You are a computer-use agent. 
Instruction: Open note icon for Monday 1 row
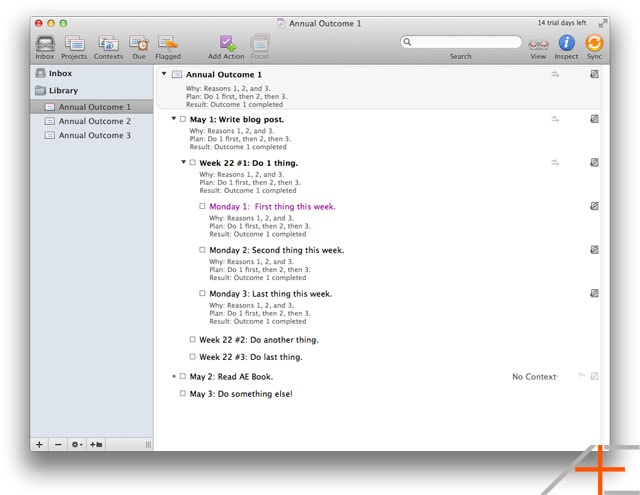(594, 206)
